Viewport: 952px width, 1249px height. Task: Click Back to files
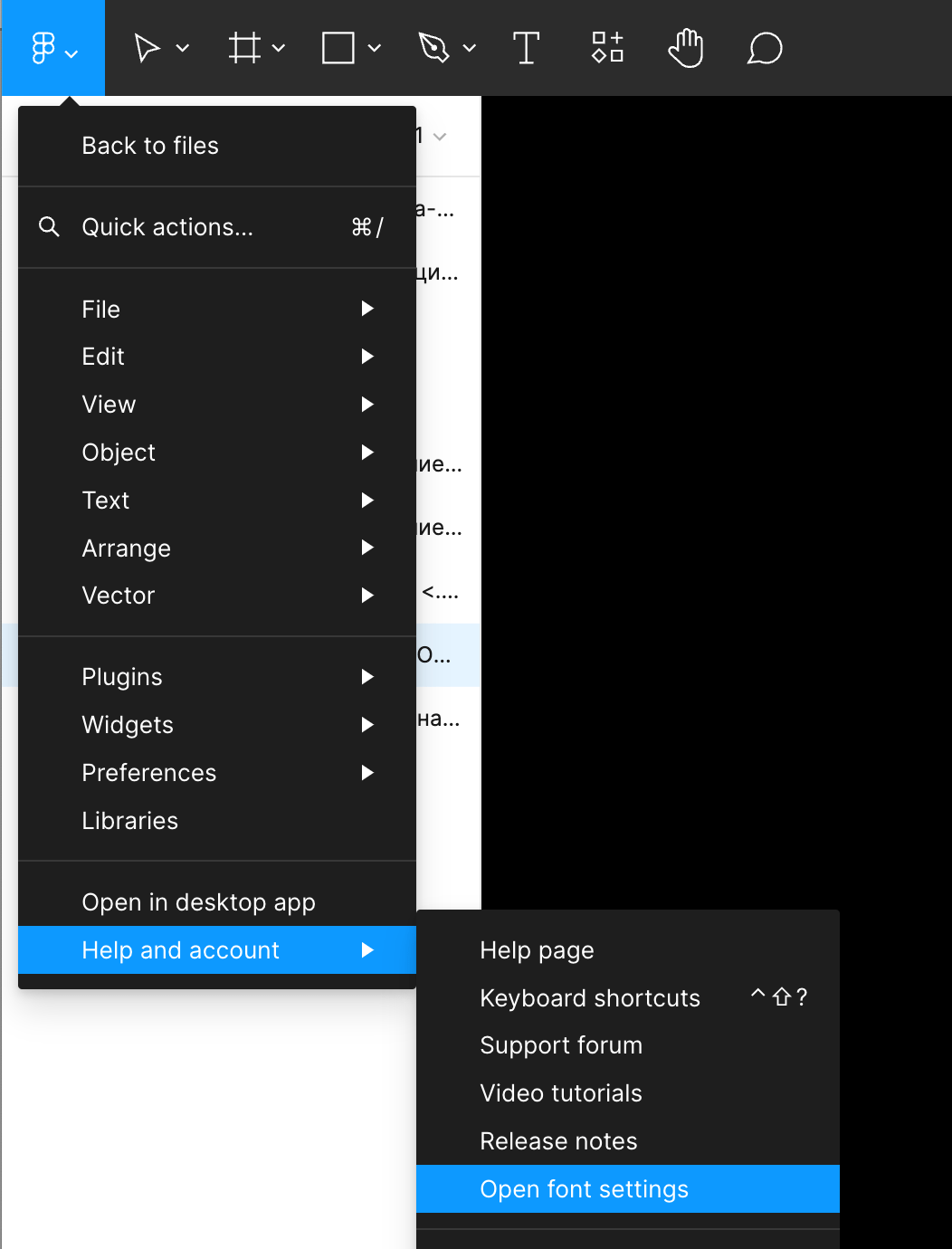click(150, 146)
